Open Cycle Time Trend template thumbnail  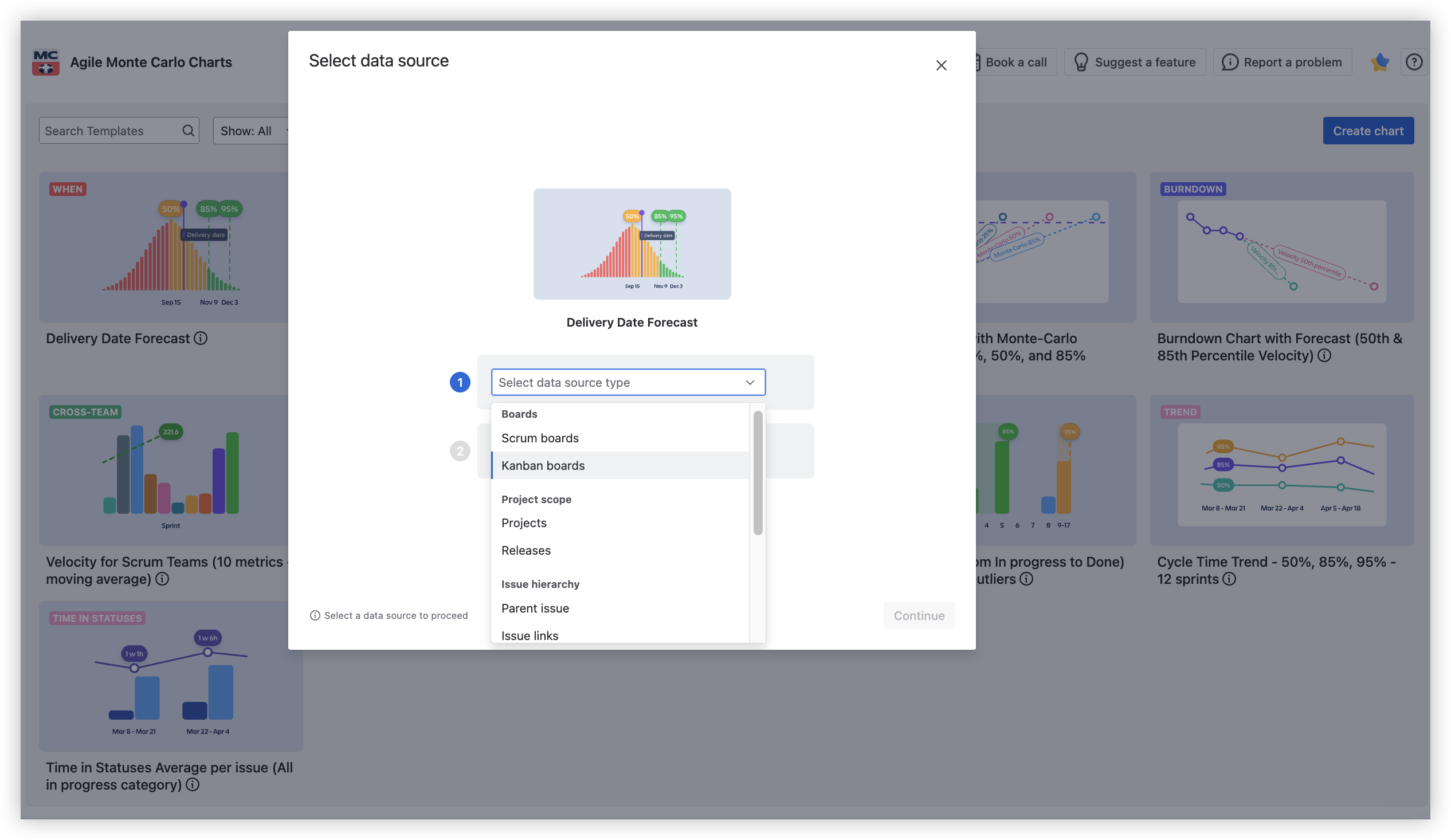pyautogui.click(x=1282, y=470)
